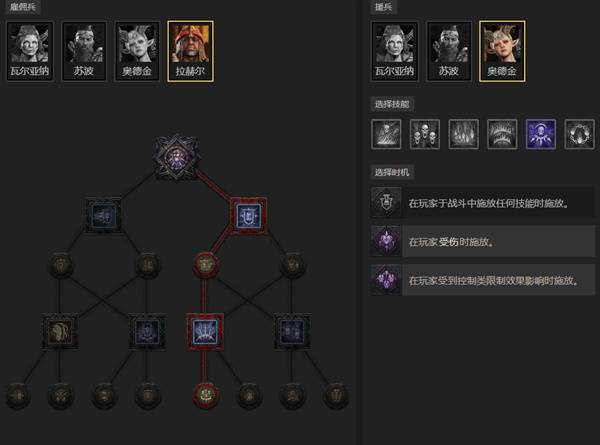Choose highlighted 奥德金 reinforcement portrait
The width and height of the screenshot is (600, 445).
pos(502,51)
